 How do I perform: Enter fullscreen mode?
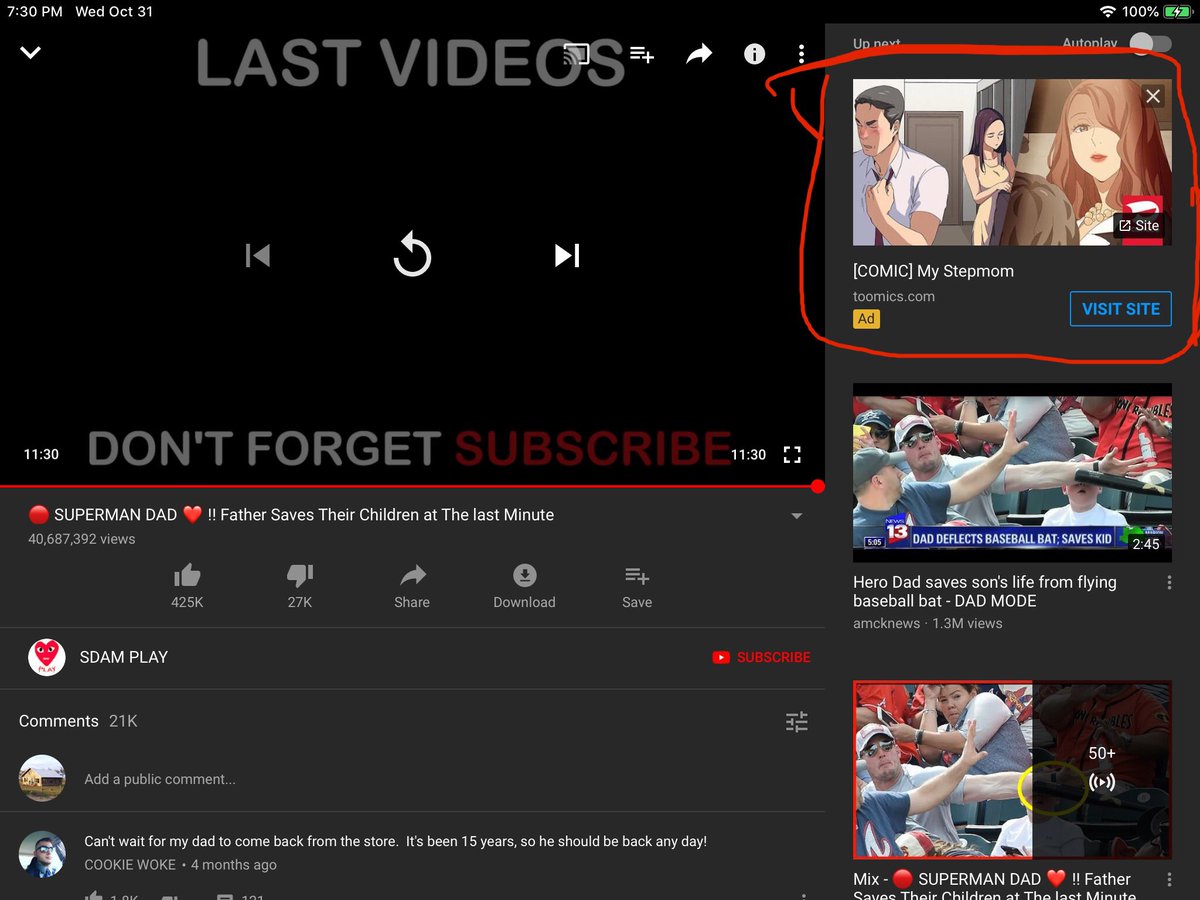point(792,455)
